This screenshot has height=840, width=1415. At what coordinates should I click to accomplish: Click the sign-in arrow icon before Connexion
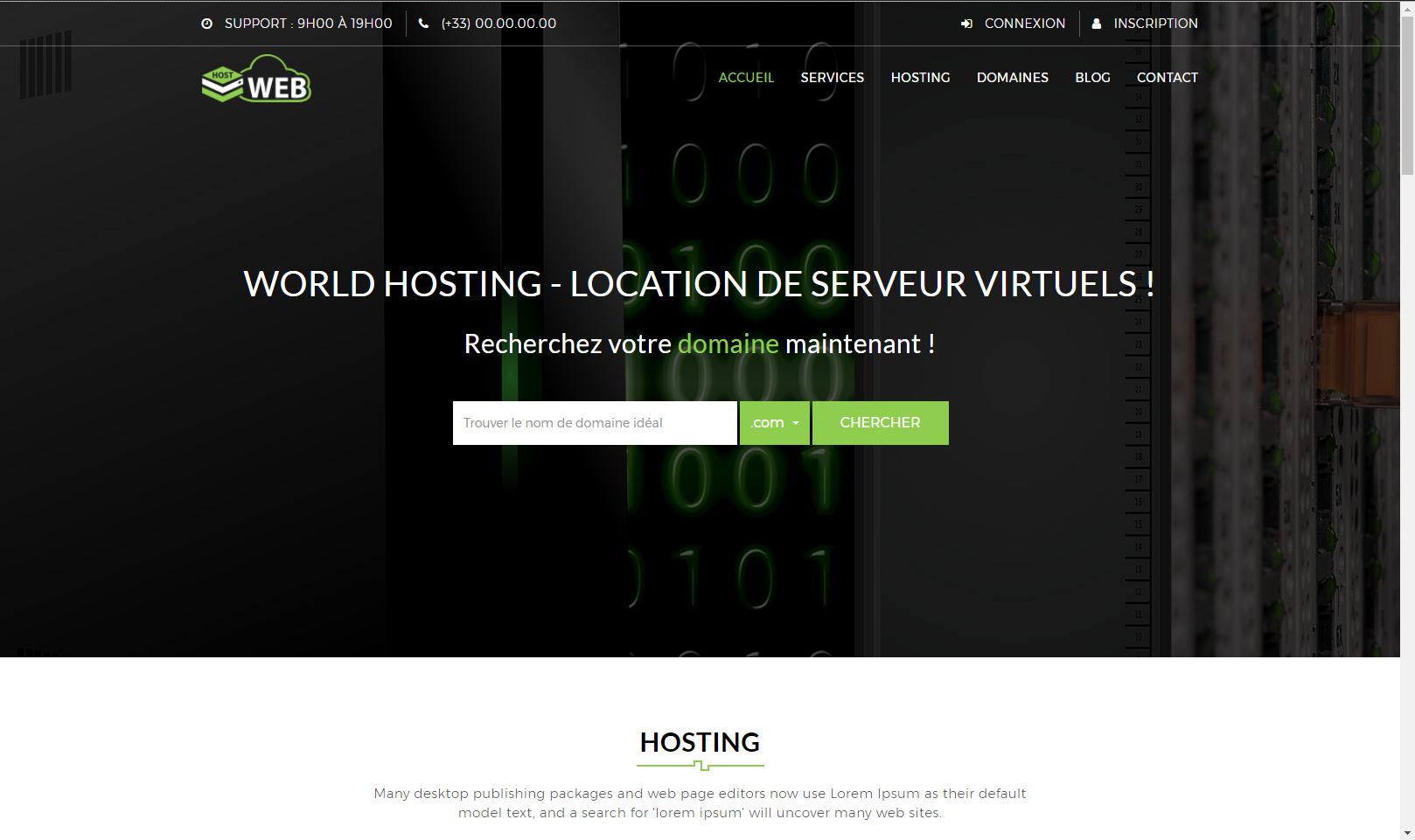(x=966, y=24)
